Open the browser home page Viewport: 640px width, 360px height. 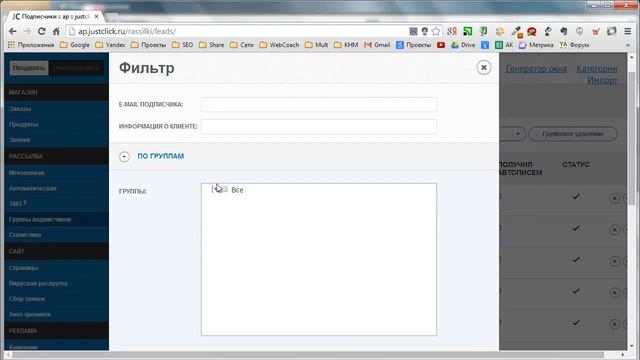coord(56,31)
